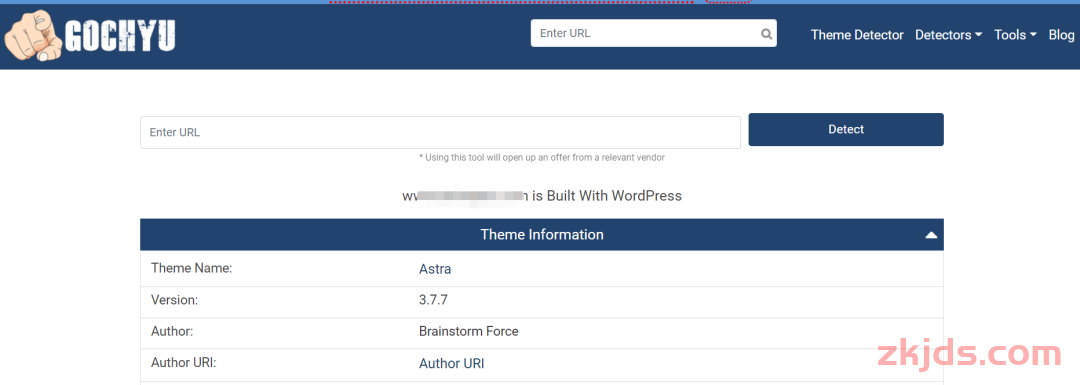The width and height of the screenshot is (1080, 385).
Task: Focus the header Enter URL search box
Action: pos(654,33)
